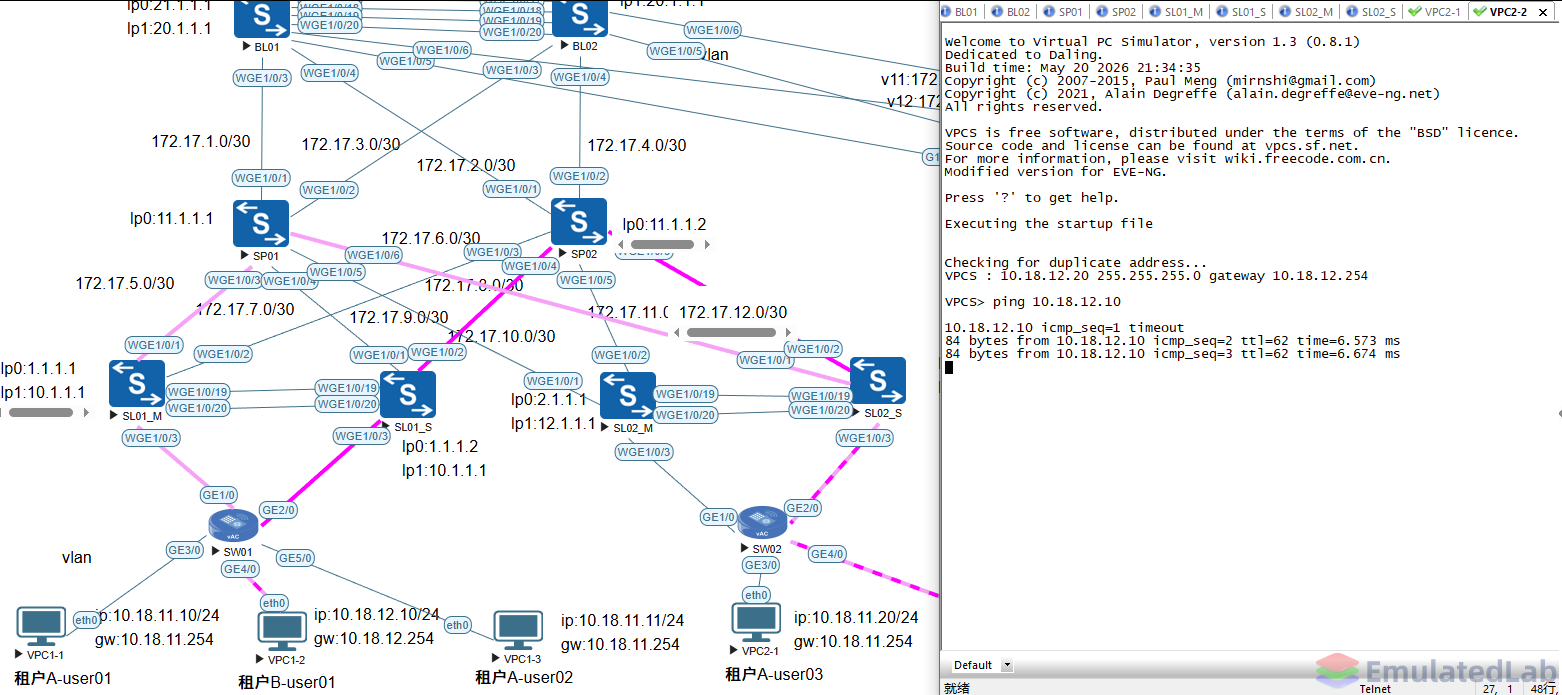Click SW02's GE1/0 interface label
The height and width of the screenshot is (695, 1562).
click(x=718, y=517)
